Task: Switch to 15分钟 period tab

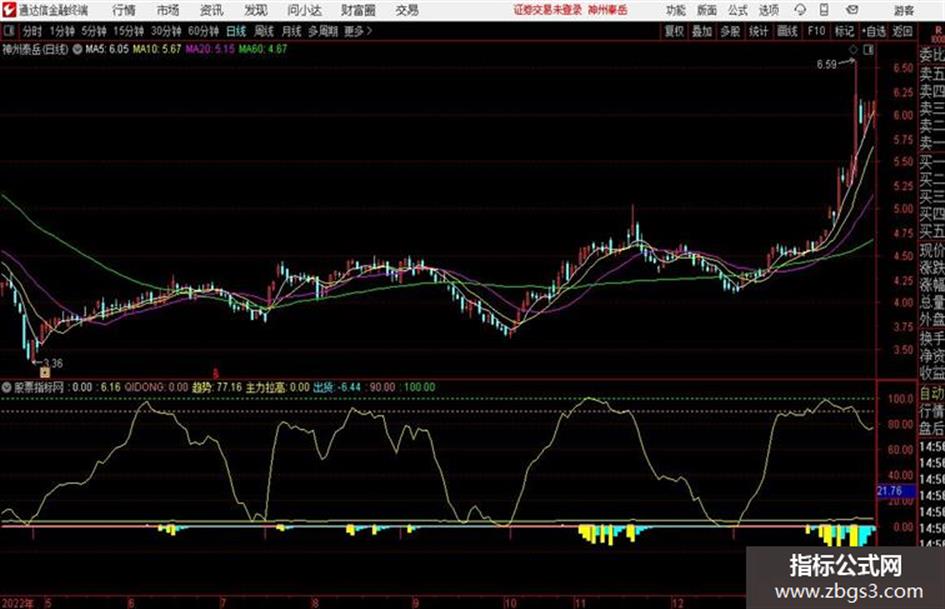Action: pyautogui.click(x=128, y=31)
